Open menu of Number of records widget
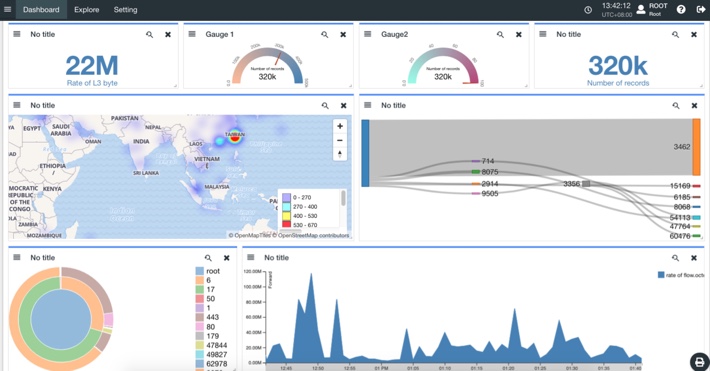Screen dimensions: 710x371 point(543,34)
